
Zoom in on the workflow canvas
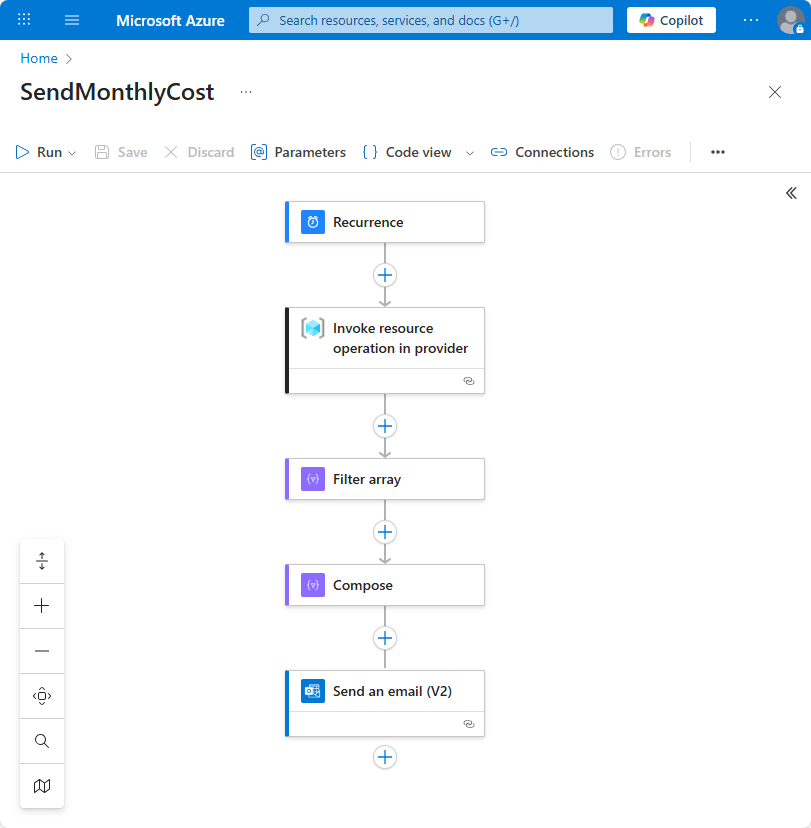pos(41,605)
